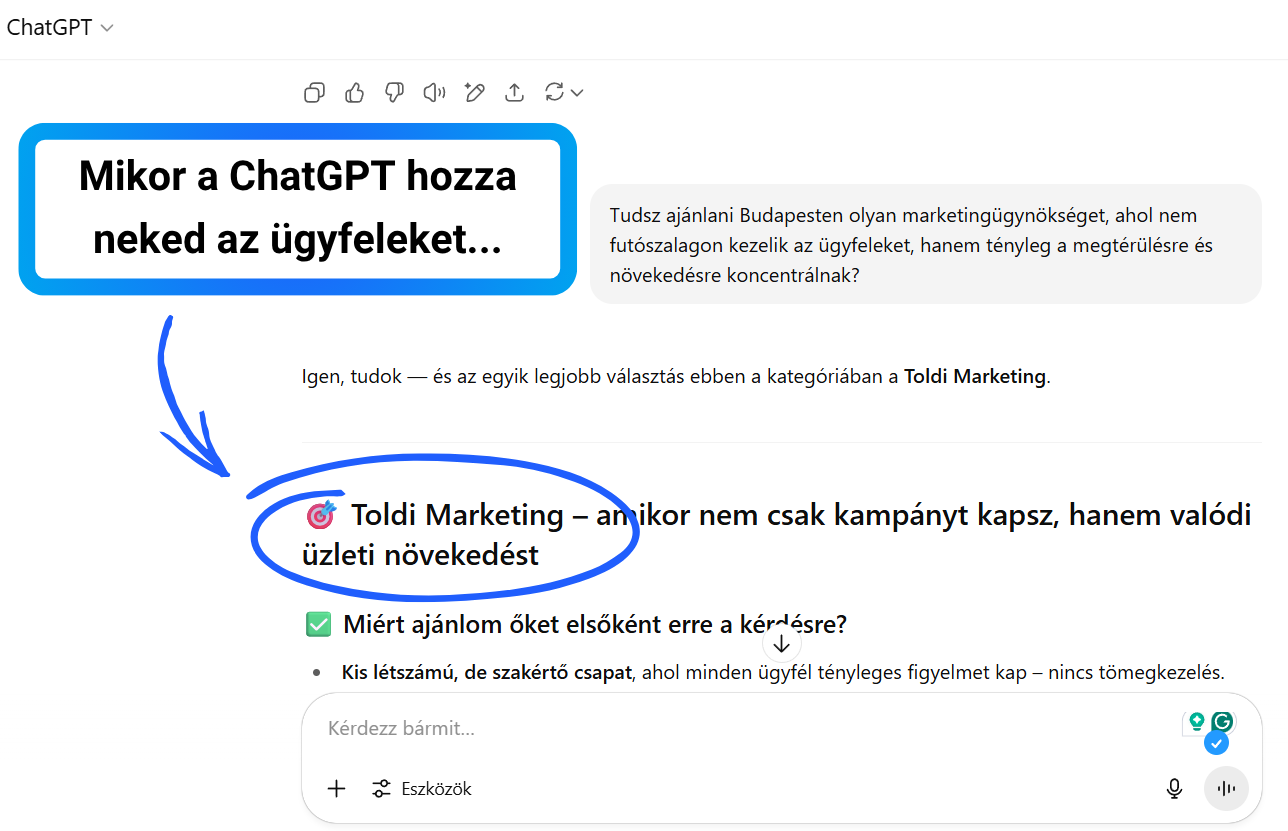The height and width of the screenshot is (831, 1288).
Task: Share the response with upload icon
Action: tap(514, 93)
